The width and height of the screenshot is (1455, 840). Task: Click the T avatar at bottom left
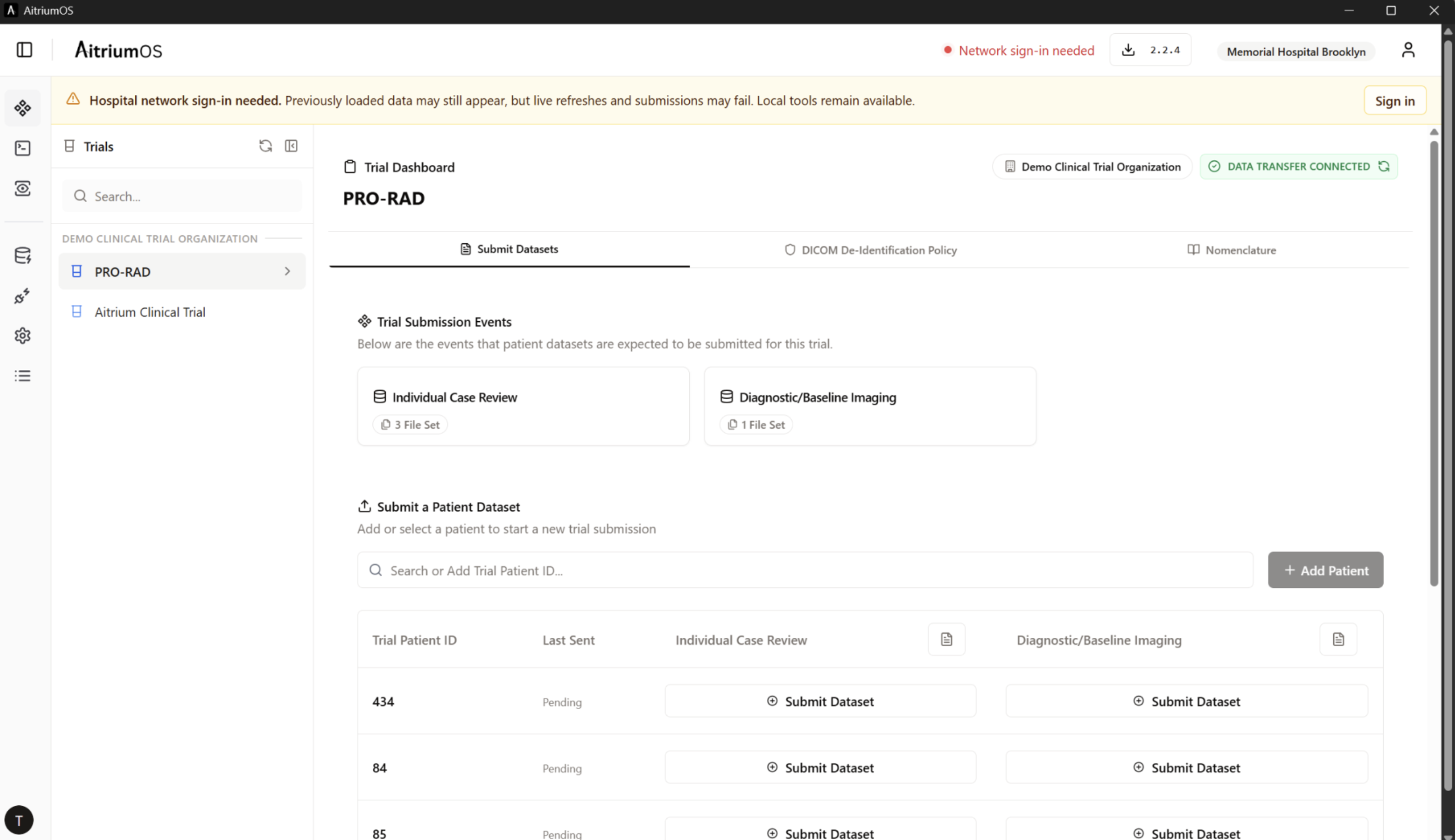19,820
